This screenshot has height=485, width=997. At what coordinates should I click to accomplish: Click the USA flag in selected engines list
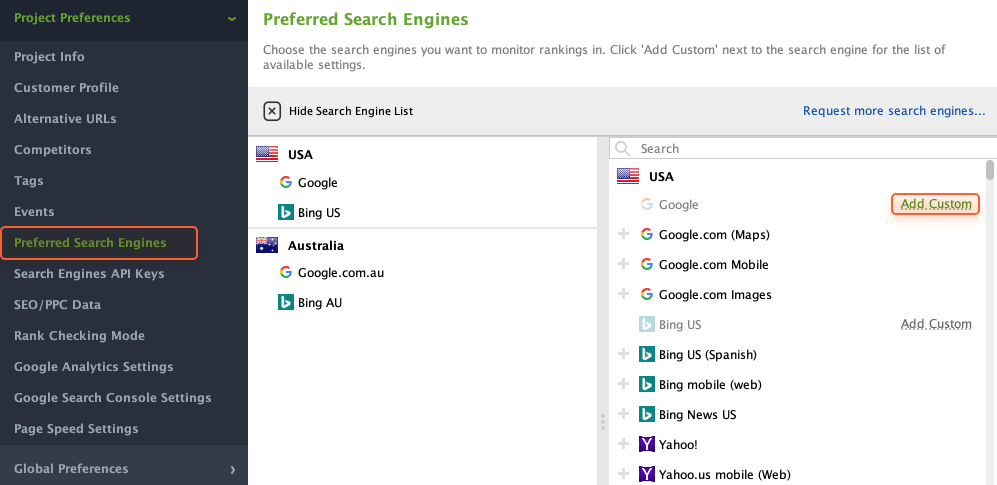(267, 154)
